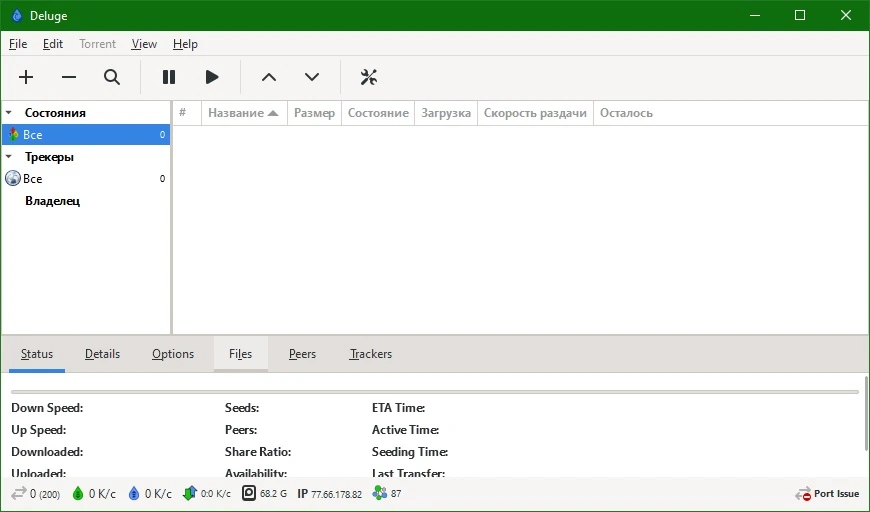Open the Help menu

tap(185, 44)
